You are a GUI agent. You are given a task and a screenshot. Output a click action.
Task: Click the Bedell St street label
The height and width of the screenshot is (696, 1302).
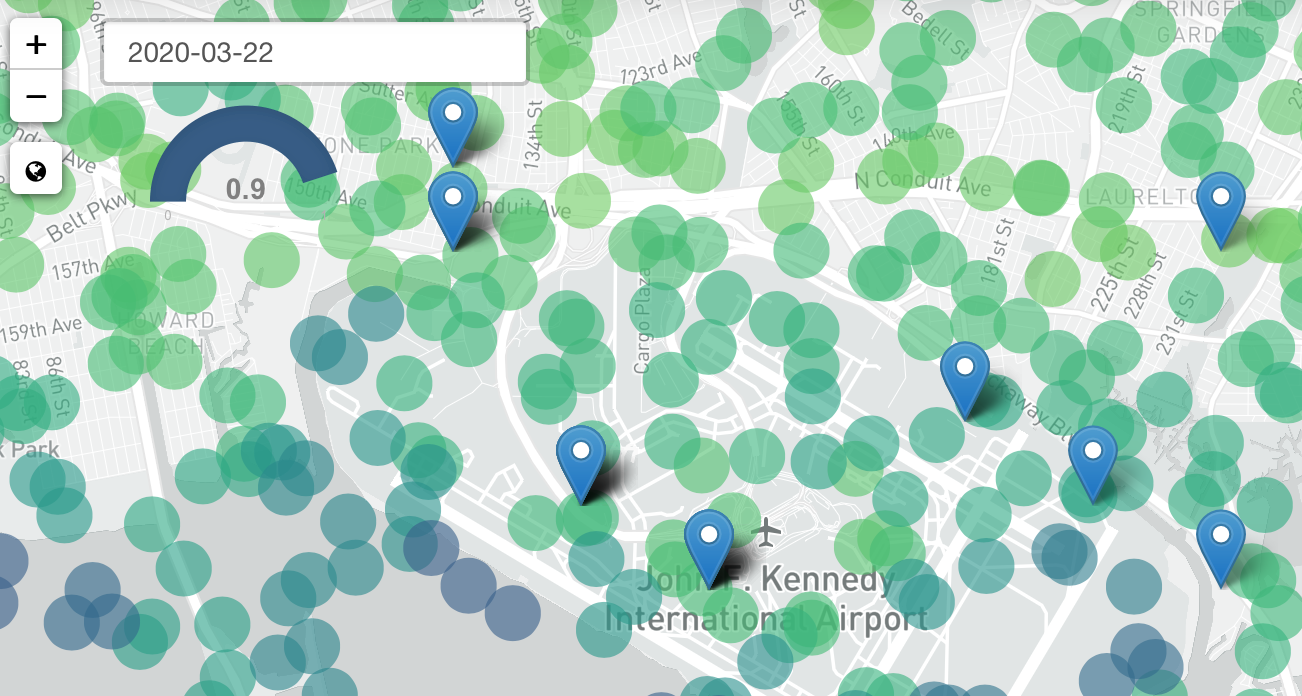(937, 29)
